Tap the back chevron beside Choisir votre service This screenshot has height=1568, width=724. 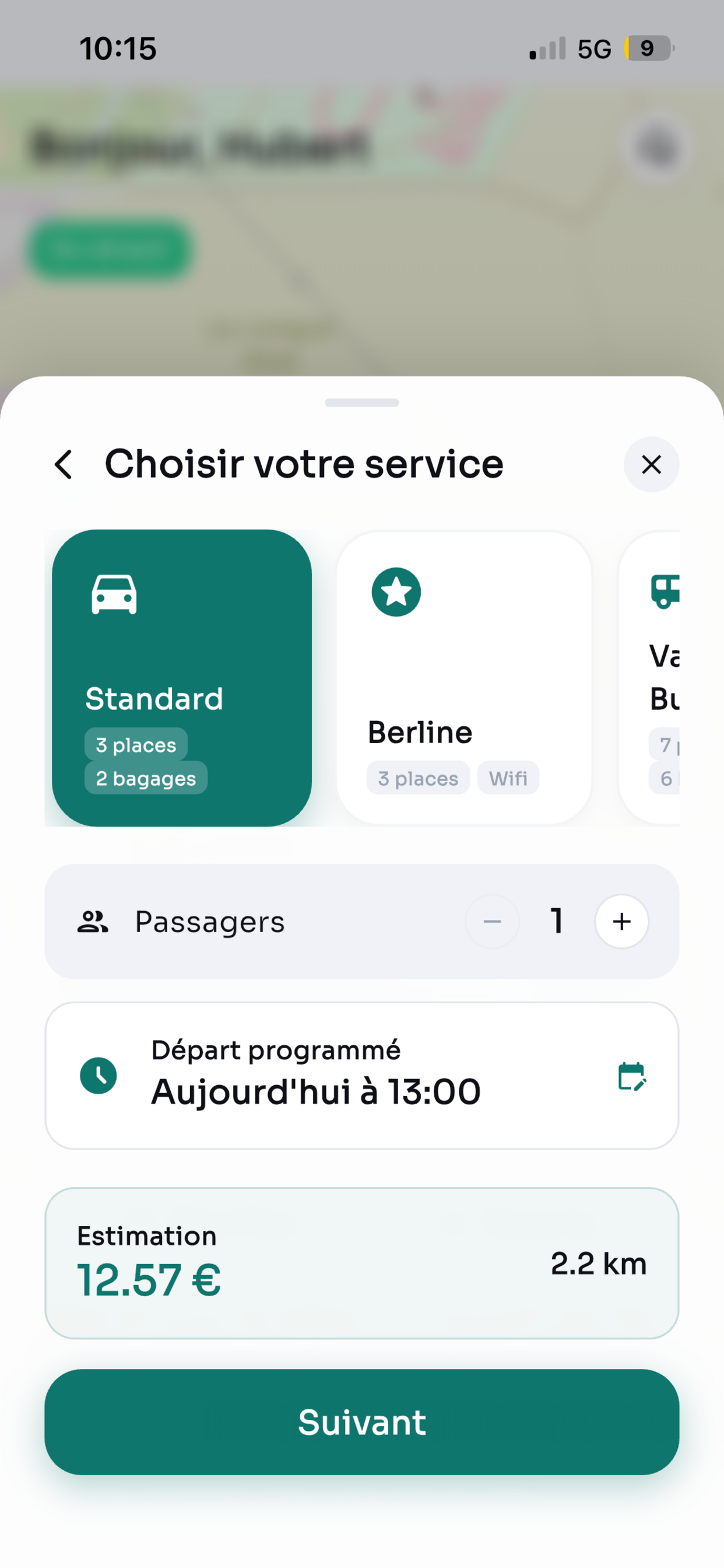[64, 464]
